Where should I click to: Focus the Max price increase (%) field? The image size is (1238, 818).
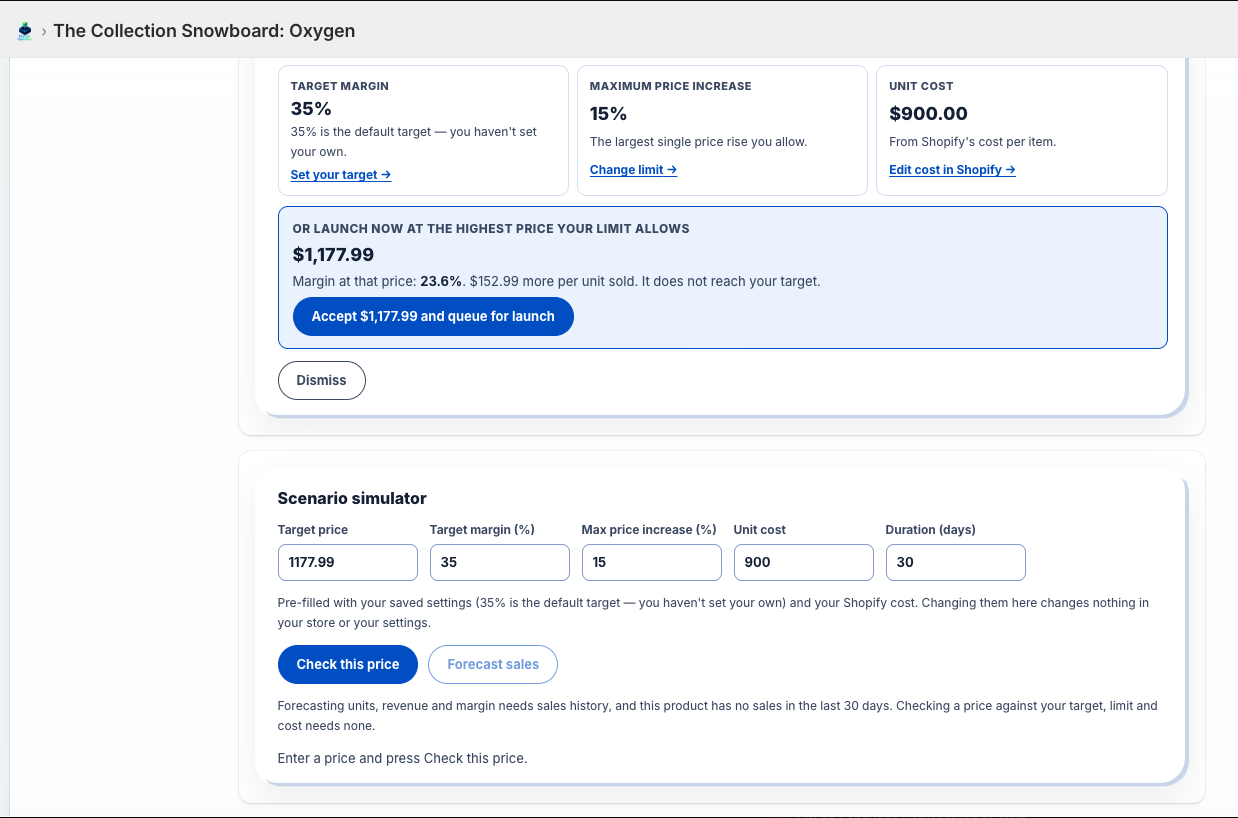[652, 562]
